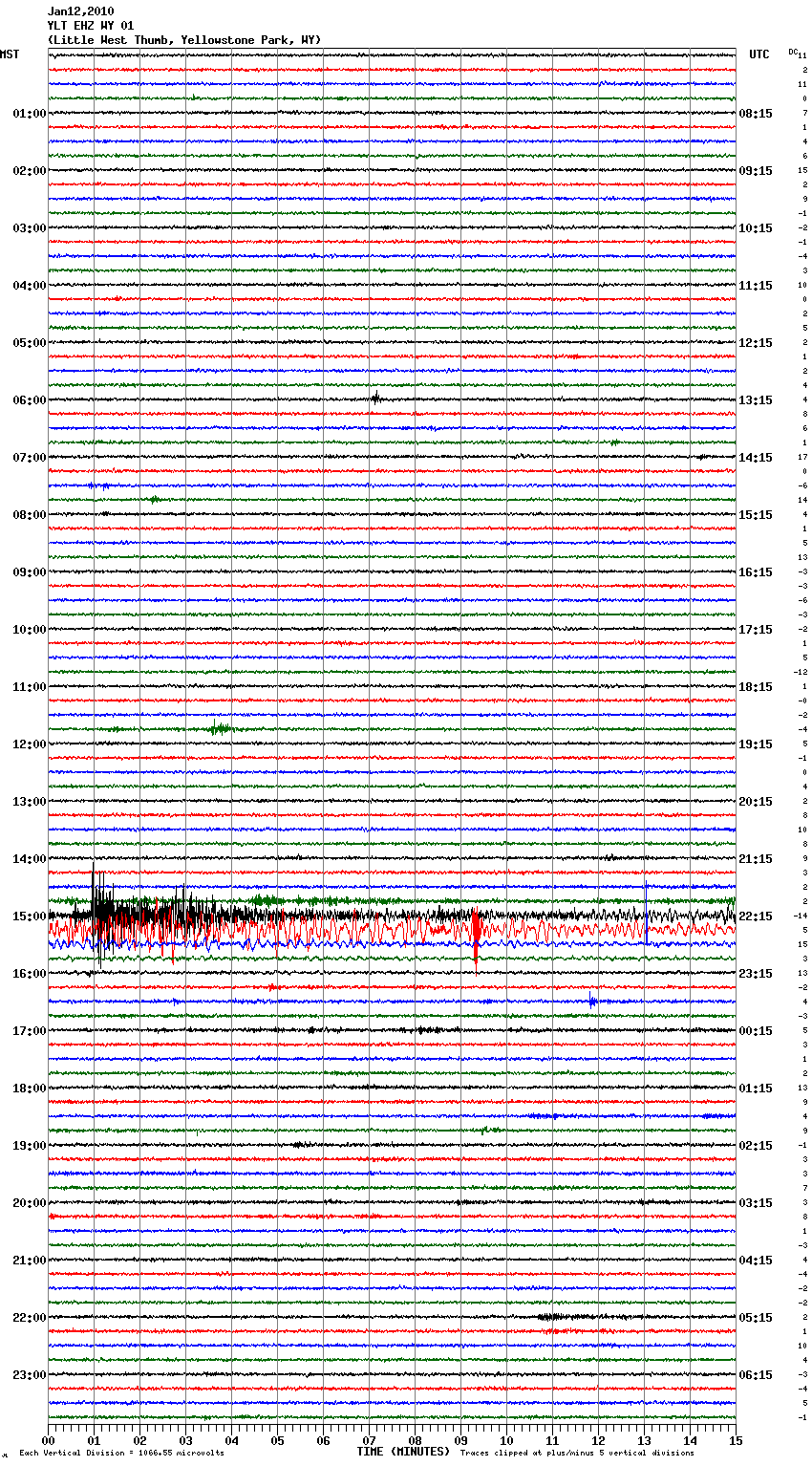The width and height of the screenshot is (812, 1466).
Task: Click minute 05 on the time axis
Action: [x=277, y=1440]
